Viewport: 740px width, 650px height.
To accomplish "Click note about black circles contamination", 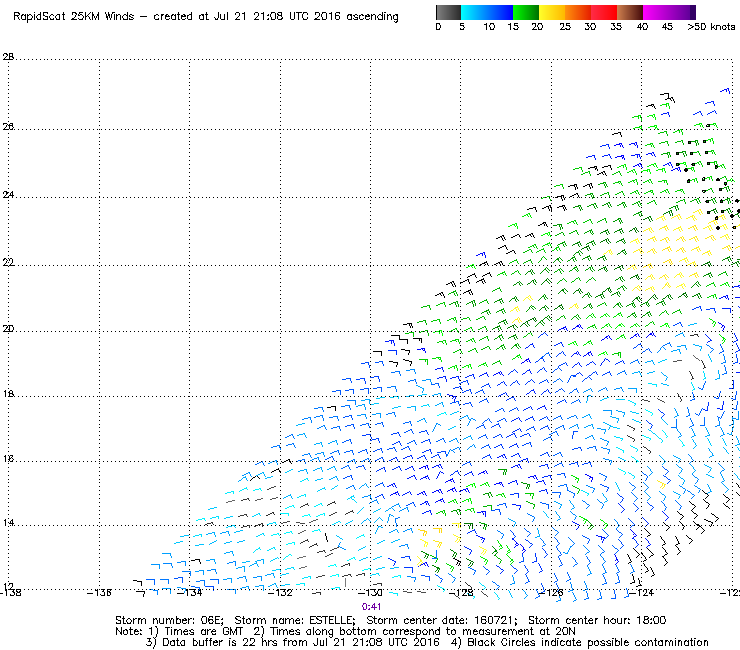I will coord(580,642).
